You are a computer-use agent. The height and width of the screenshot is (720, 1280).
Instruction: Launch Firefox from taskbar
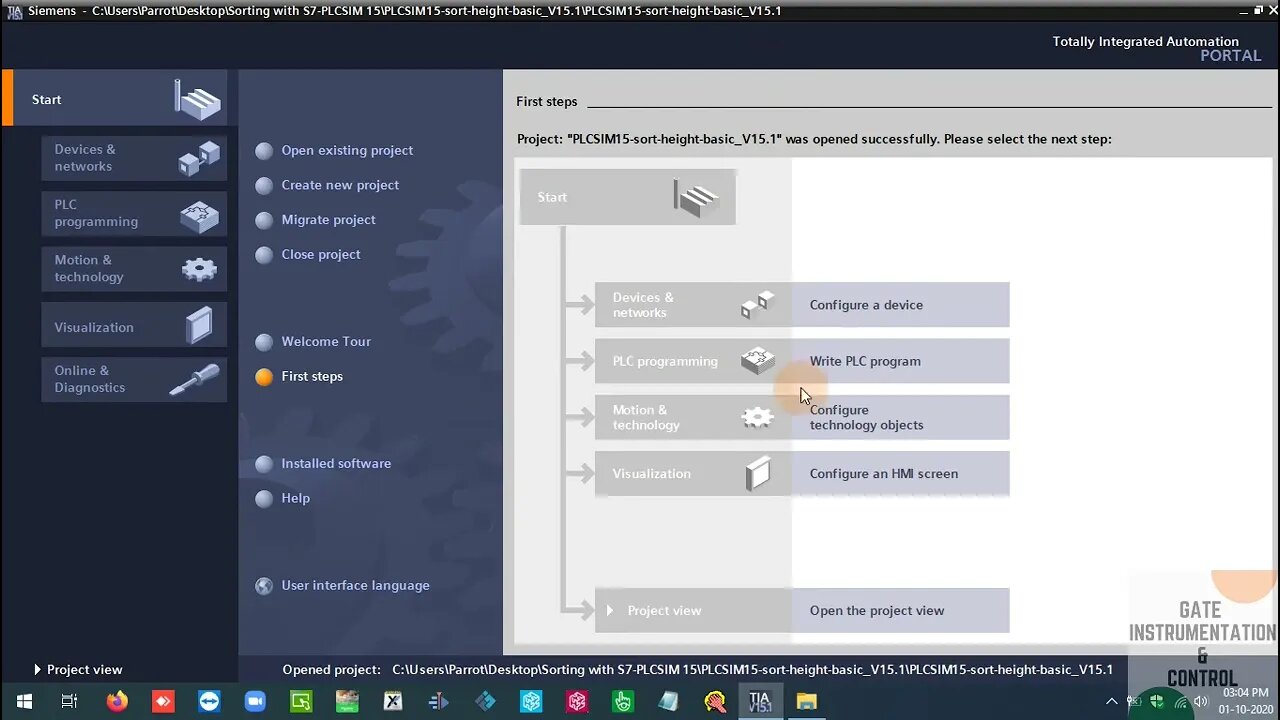pos(117,702)
